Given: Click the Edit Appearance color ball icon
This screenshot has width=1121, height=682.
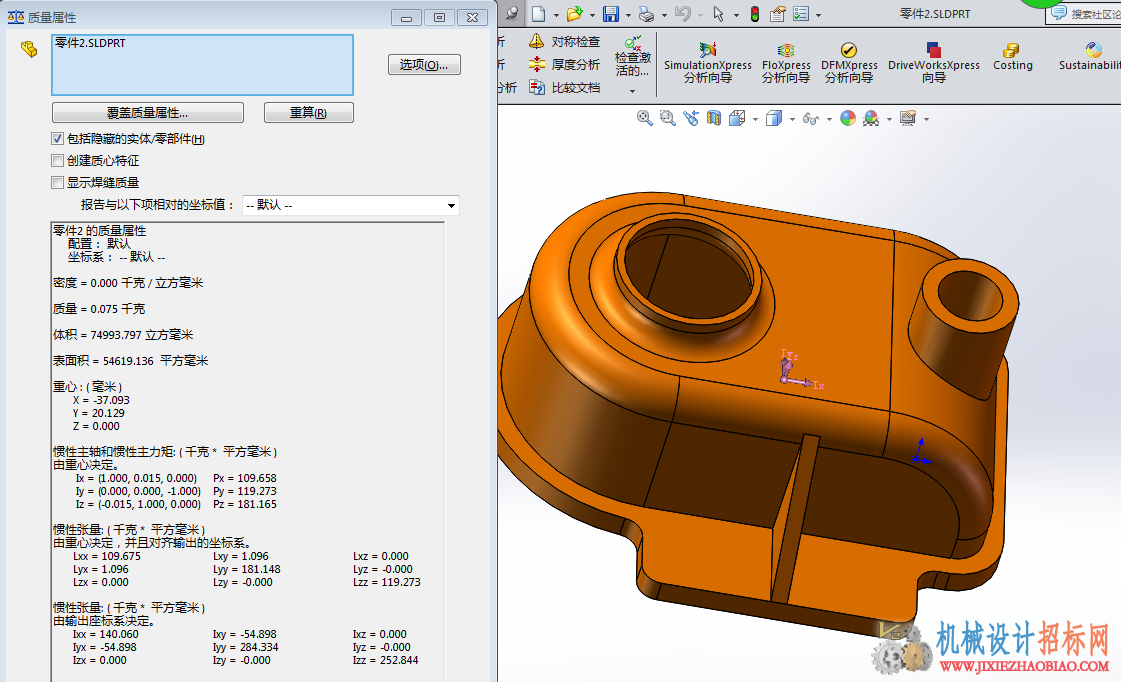Looking at the screenshot, I should click(x=848, y=118).
